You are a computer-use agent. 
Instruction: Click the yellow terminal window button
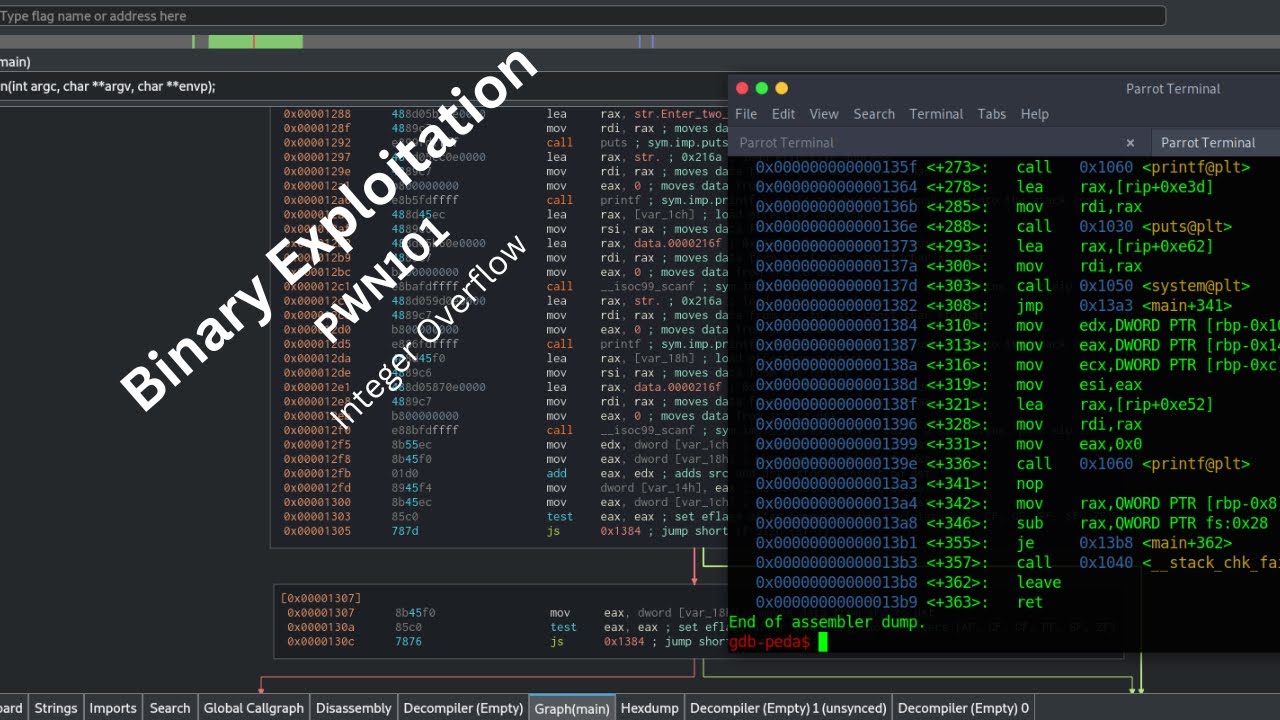[782, 88]
